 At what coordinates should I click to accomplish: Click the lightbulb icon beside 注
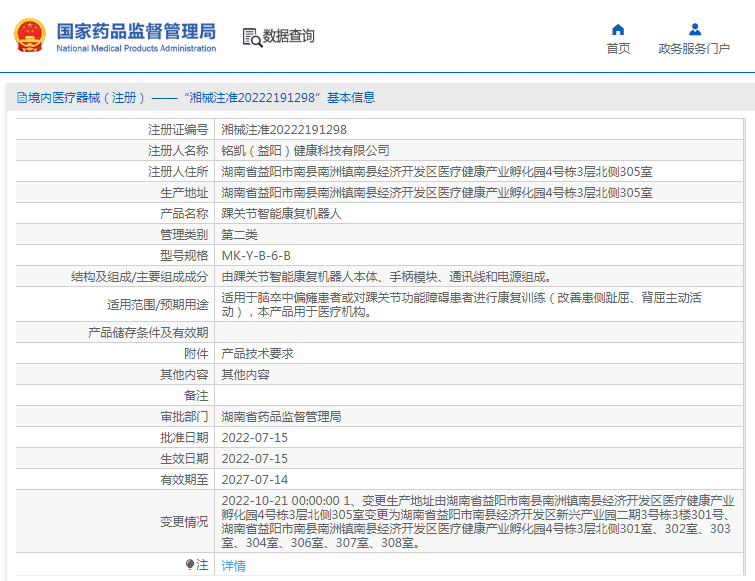pos(190,564)
